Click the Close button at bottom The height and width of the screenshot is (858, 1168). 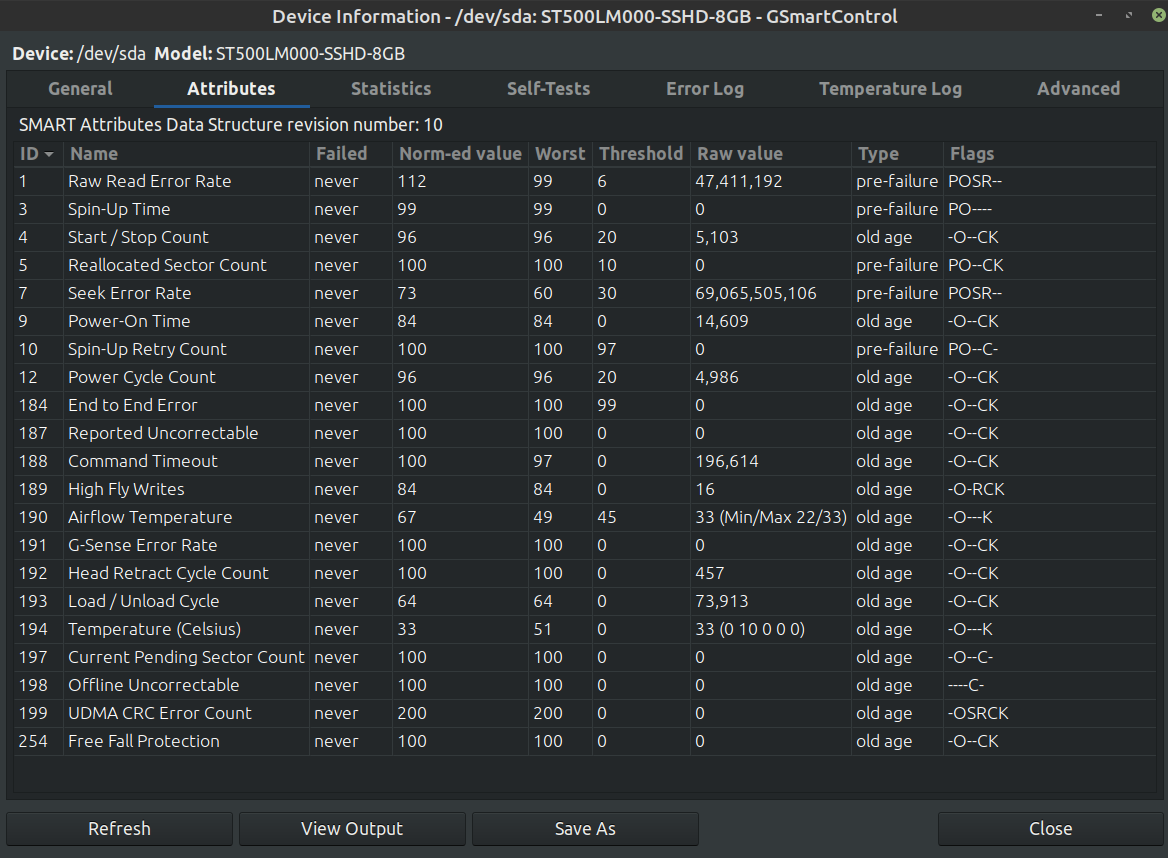tap(1050, 828)
